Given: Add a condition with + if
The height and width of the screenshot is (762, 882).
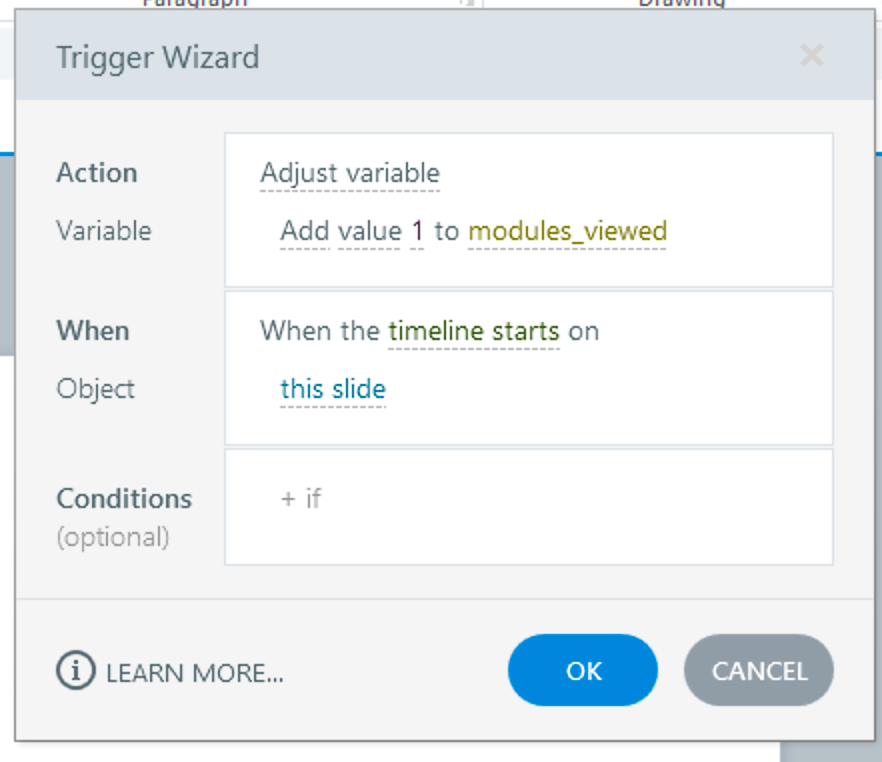Looking at the screenshot, I should [301, 498].
